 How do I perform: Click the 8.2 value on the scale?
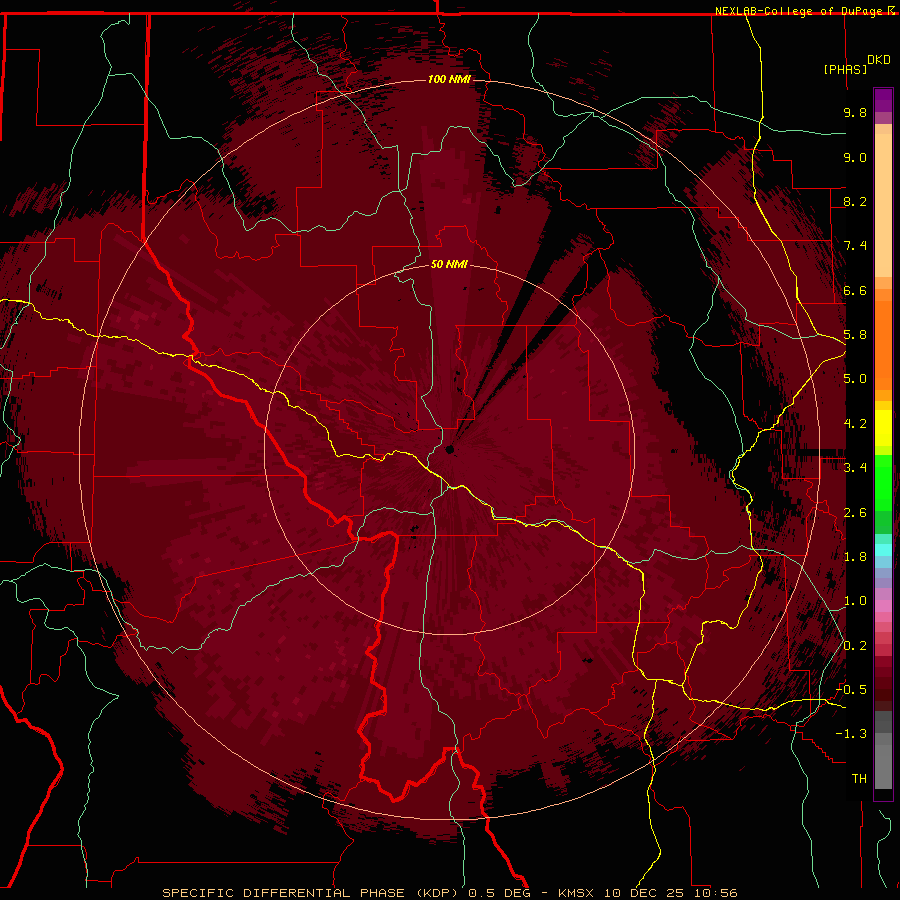coord(855,201)
